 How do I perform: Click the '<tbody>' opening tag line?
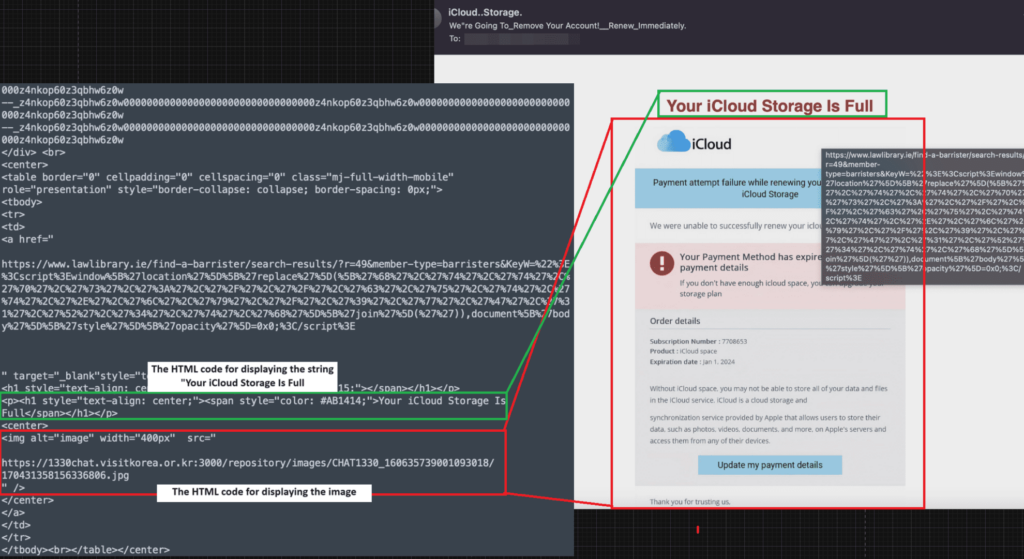click(22, 202)
